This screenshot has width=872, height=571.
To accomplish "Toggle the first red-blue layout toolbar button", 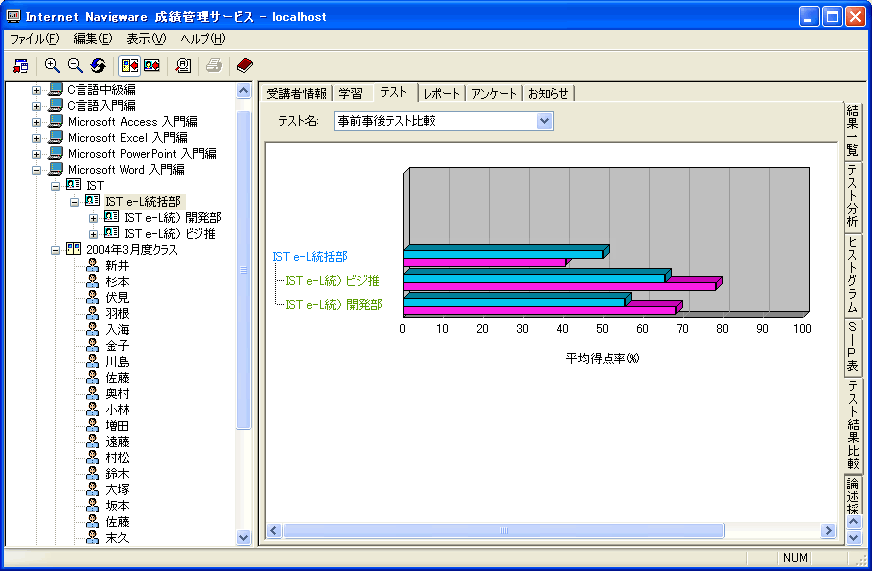I will coord(130,66).
